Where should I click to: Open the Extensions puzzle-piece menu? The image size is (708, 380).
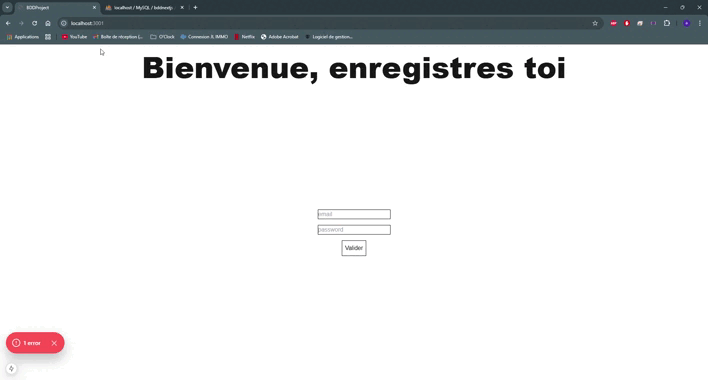pos(667,23)
